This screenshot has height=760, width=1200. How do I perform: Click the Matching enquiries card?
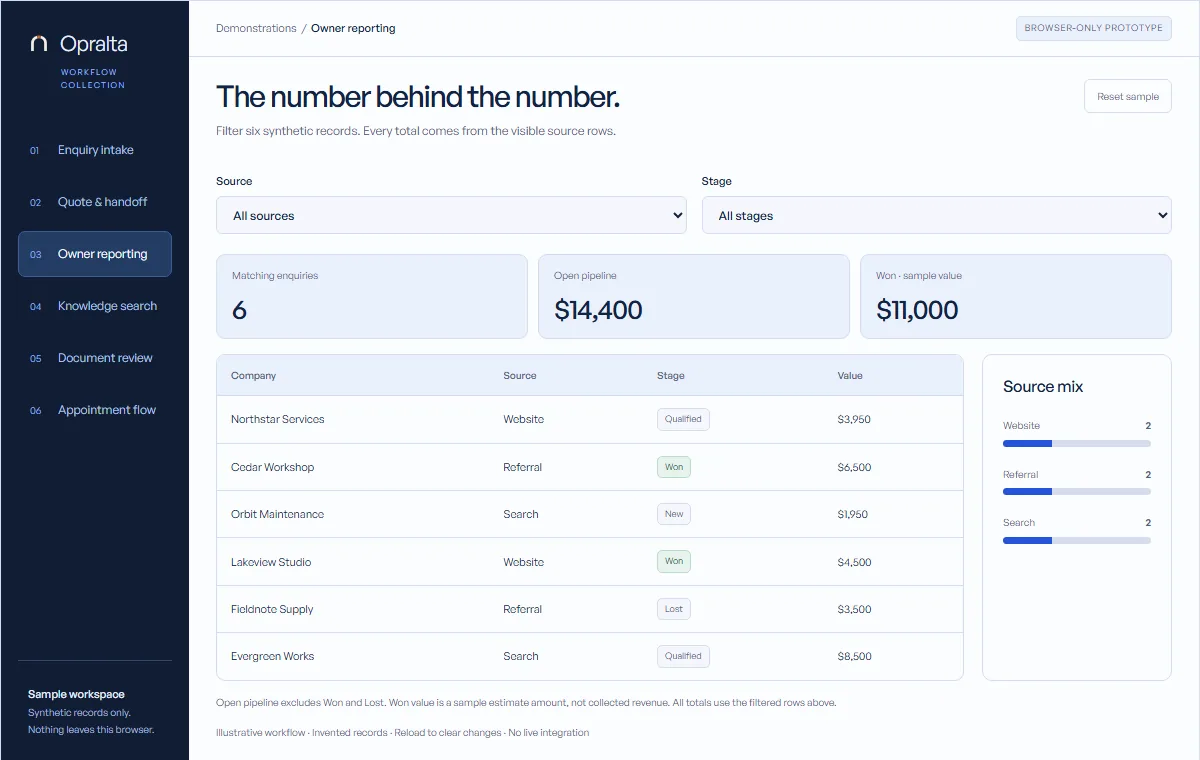pyautogui.click(x=372, y=296)
